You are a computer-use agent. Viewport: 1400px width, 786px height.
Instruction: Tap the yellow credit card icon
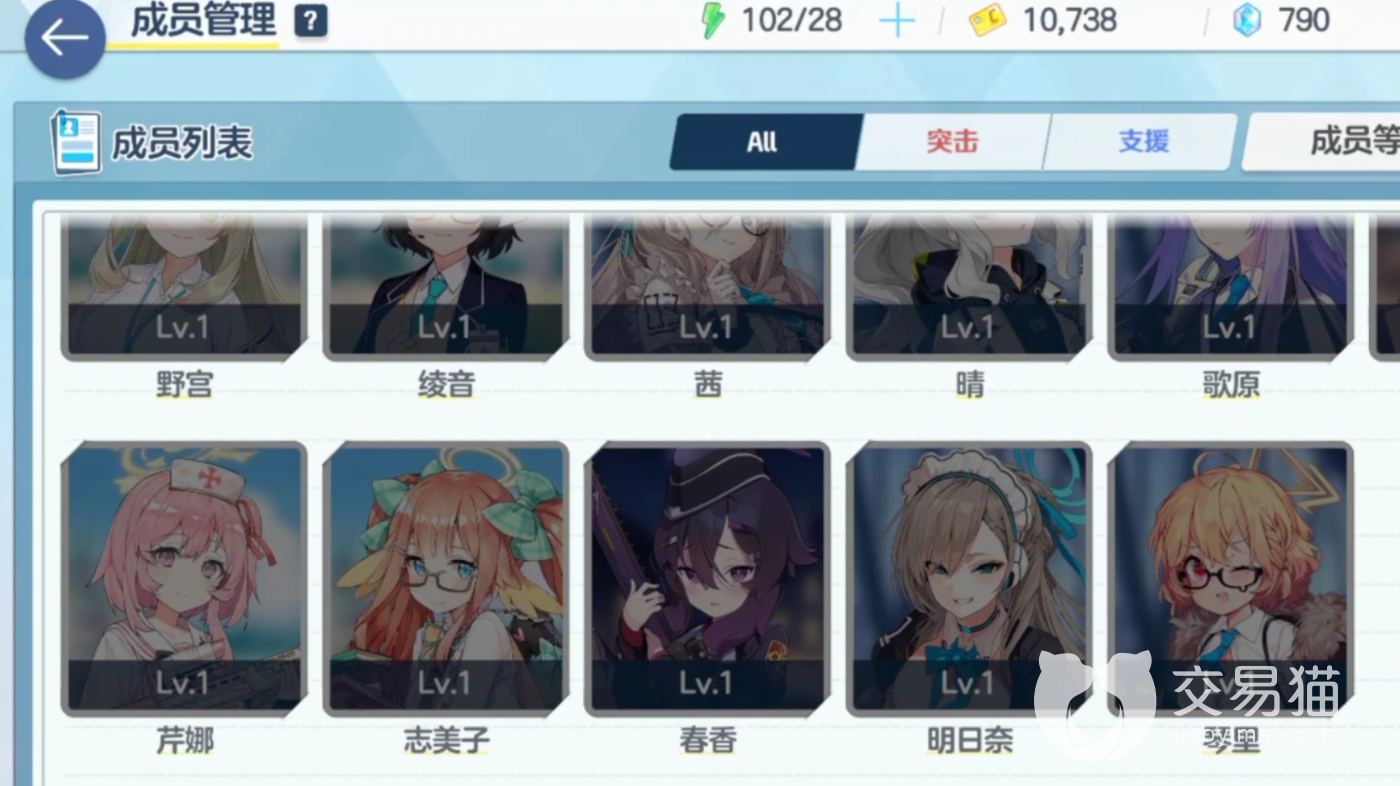pyautogui.click(x=988, y=21)
